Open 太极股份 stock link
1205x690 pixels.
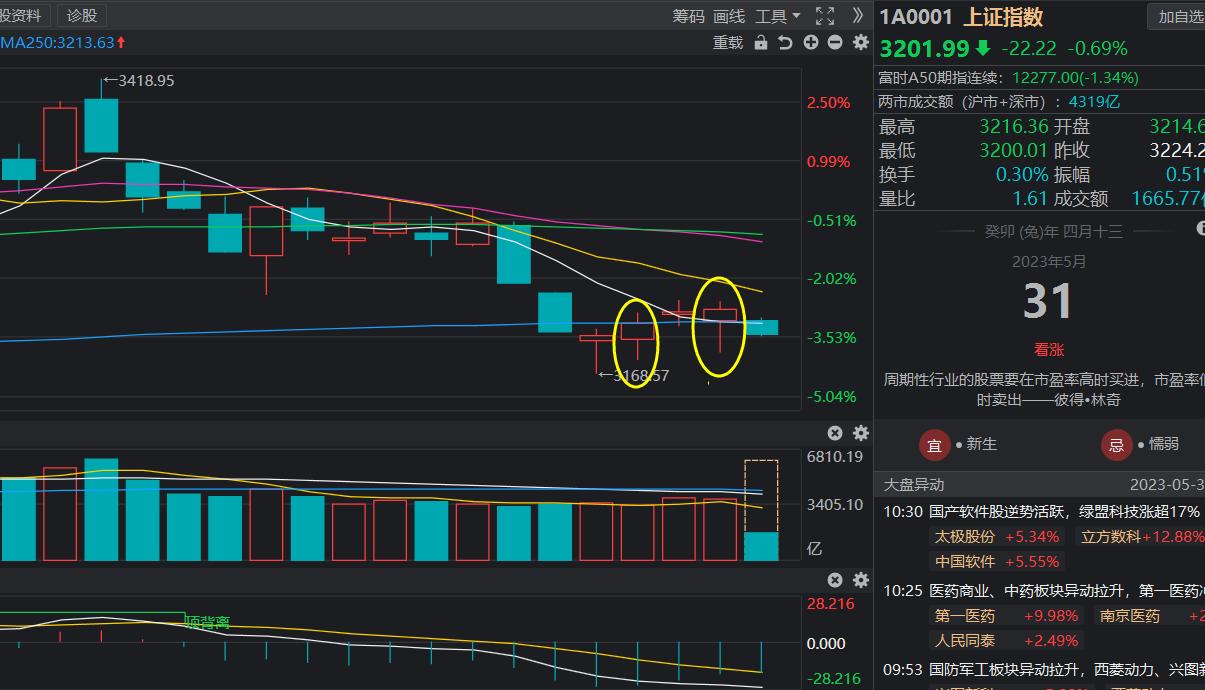click(965, 536)
